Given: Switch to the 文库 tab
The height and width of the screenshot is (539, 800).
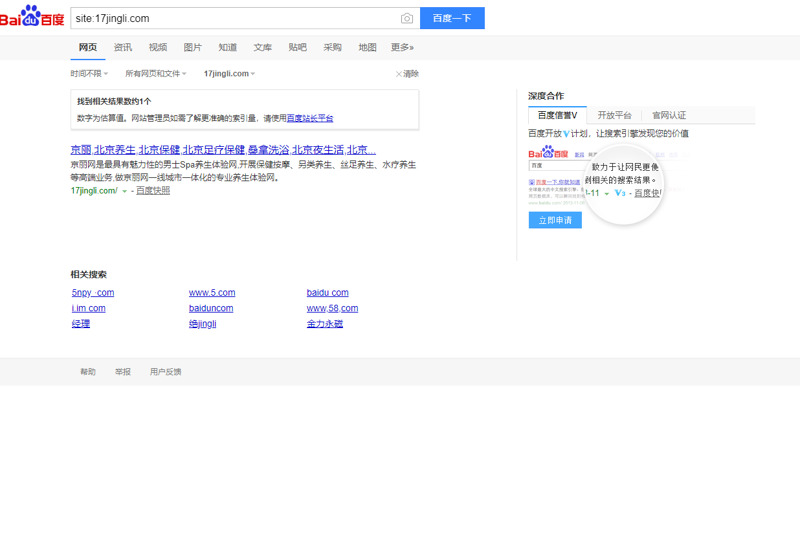Looking at the screenshot, I should (262, 47).
